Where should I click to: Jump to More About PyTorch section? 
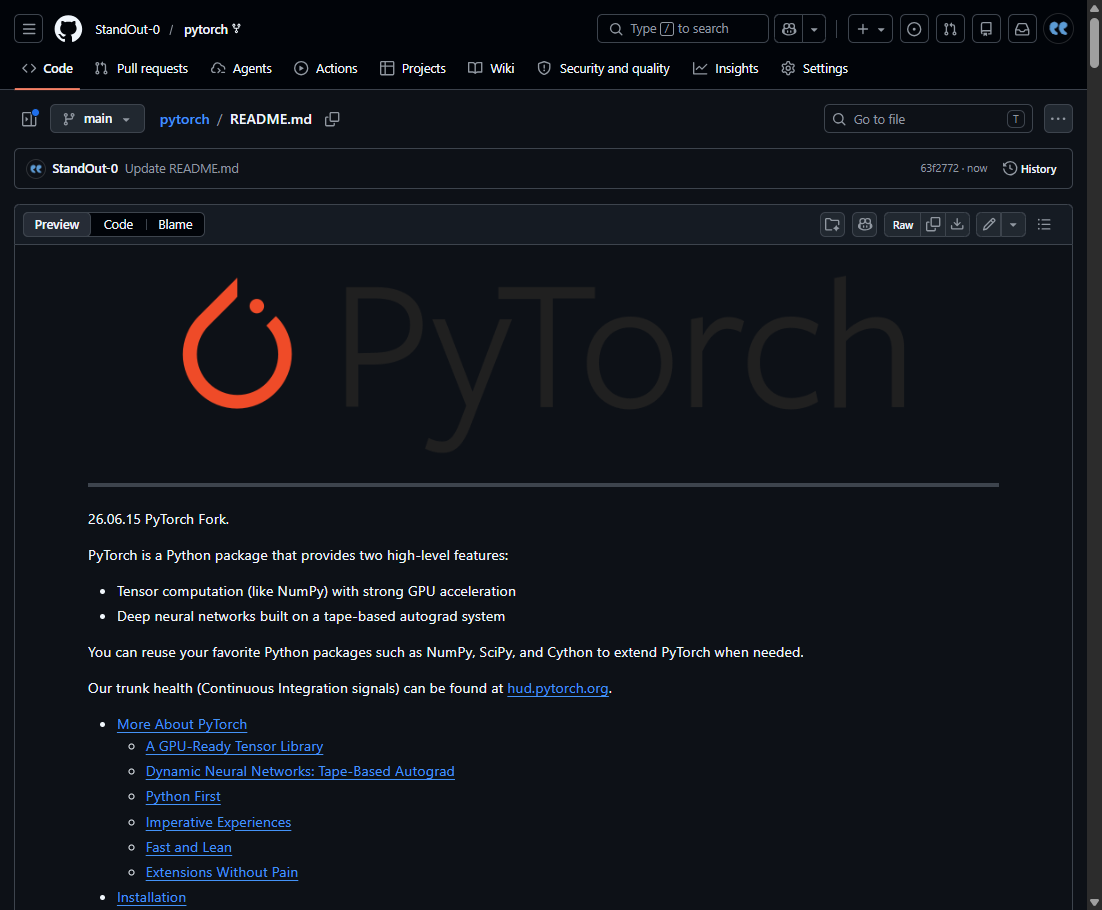pyautogui.click(x=182, y=724)
